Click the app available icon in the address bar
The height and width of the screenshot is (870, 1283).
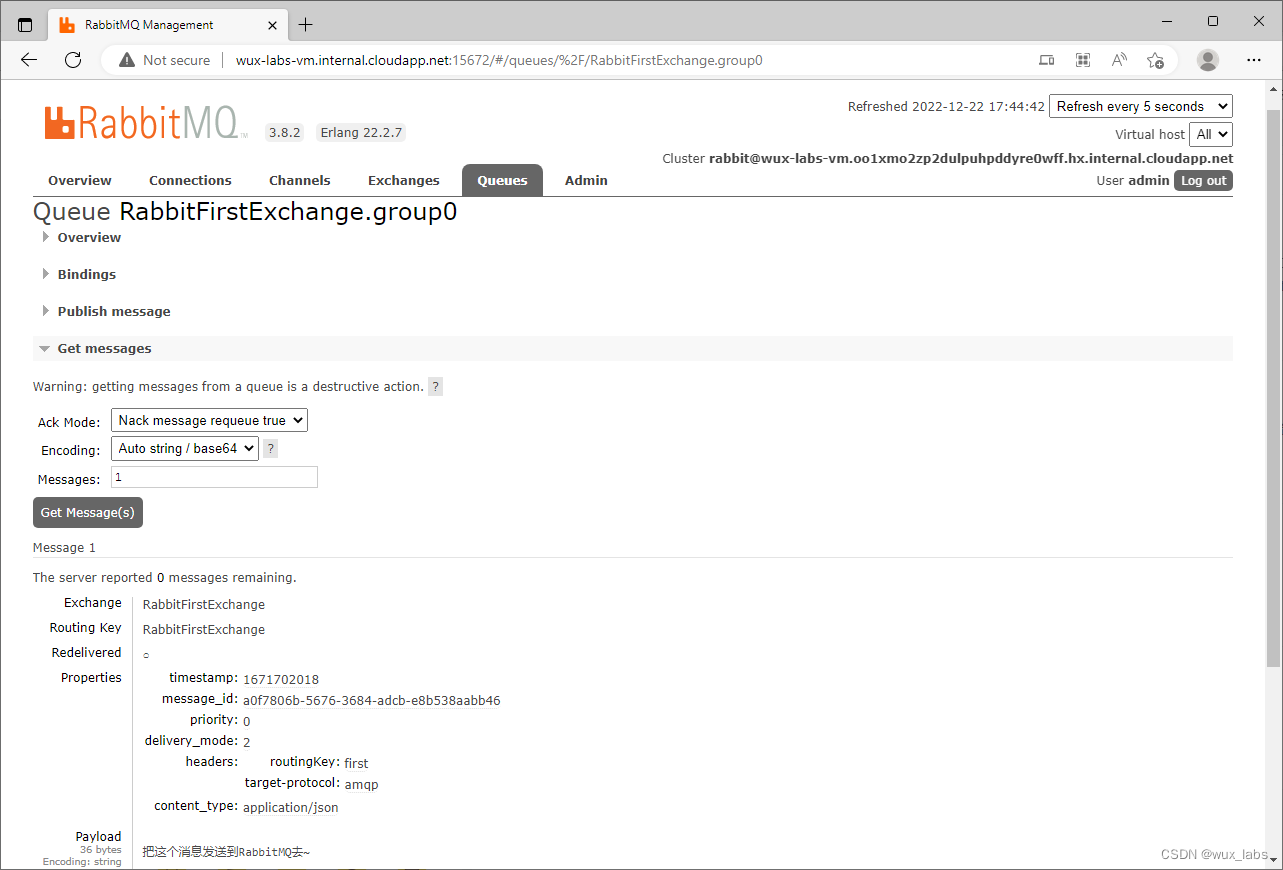click(1047, 60)
